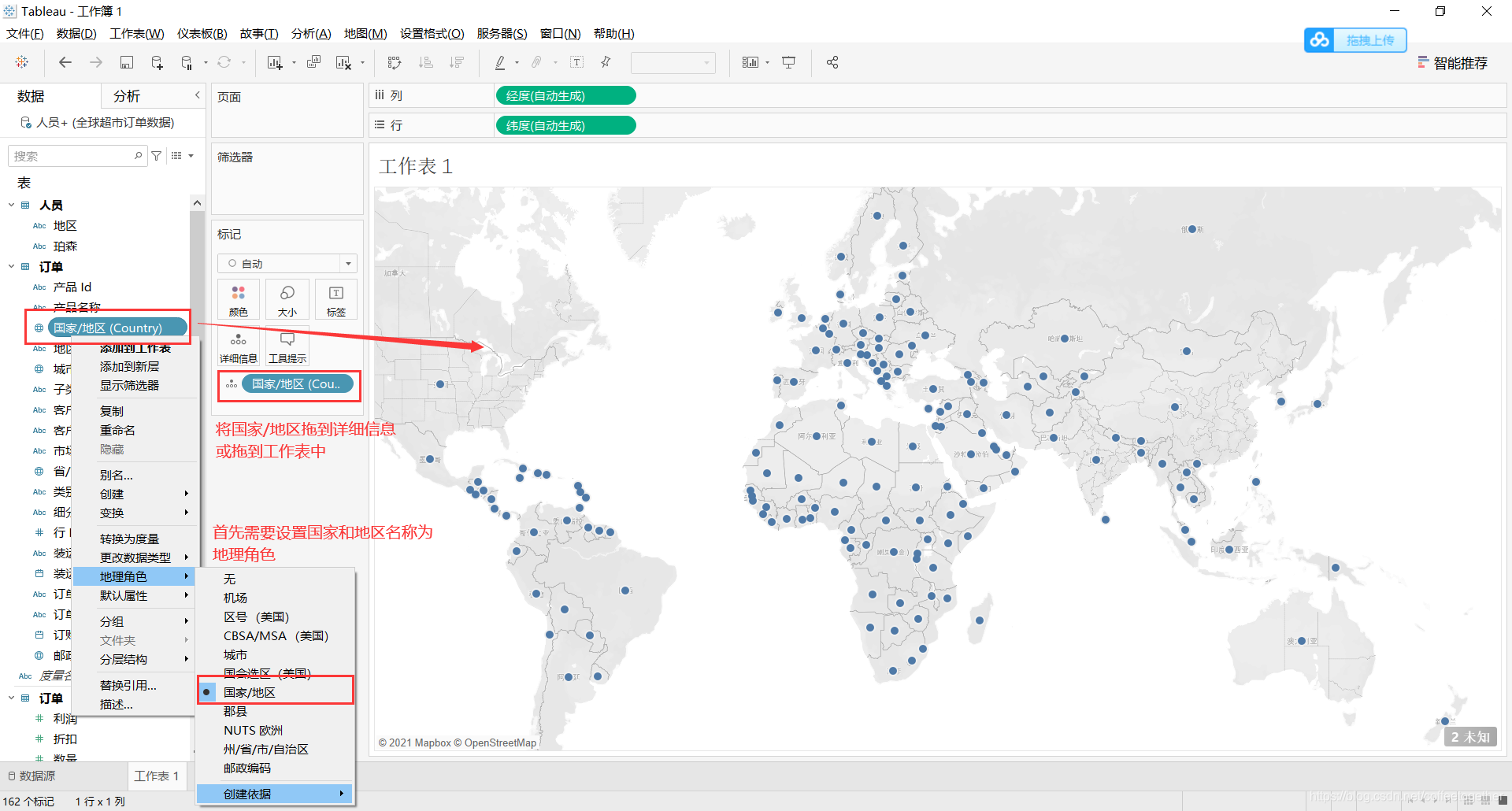Sort descending toolbar icon
1512x811 pixels.
(457, 62)
